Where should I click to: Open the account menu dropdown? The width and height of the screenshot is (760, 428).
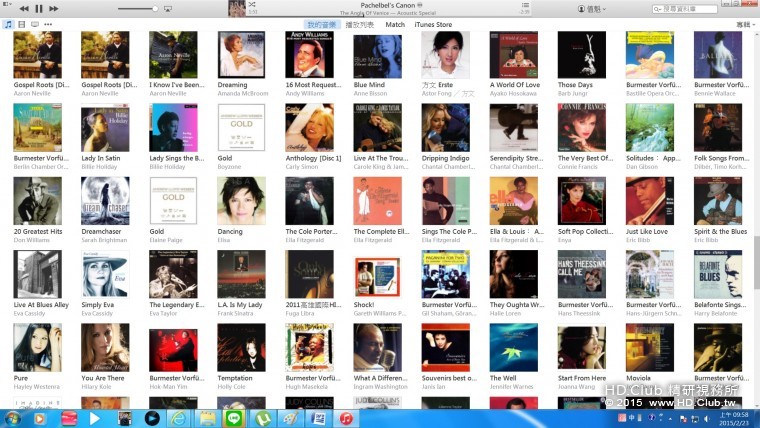tap(592, 9)
